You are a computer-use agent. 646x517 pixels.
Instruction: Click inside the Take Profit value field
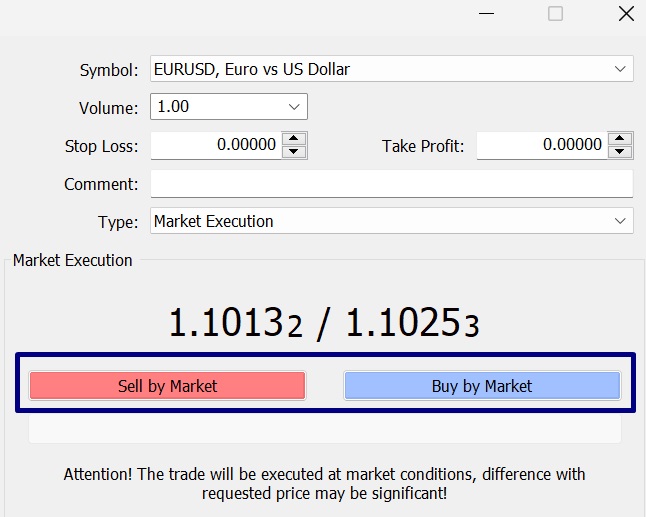click(541, 145)
